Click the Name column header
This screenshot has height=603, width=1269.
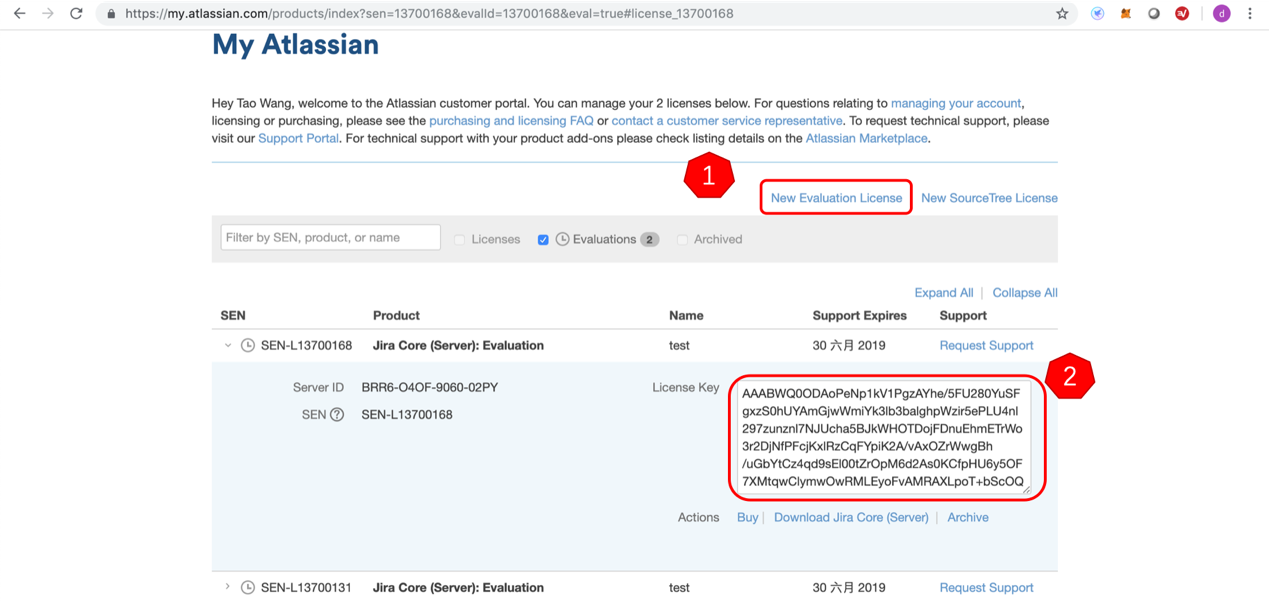coord(686,316)
